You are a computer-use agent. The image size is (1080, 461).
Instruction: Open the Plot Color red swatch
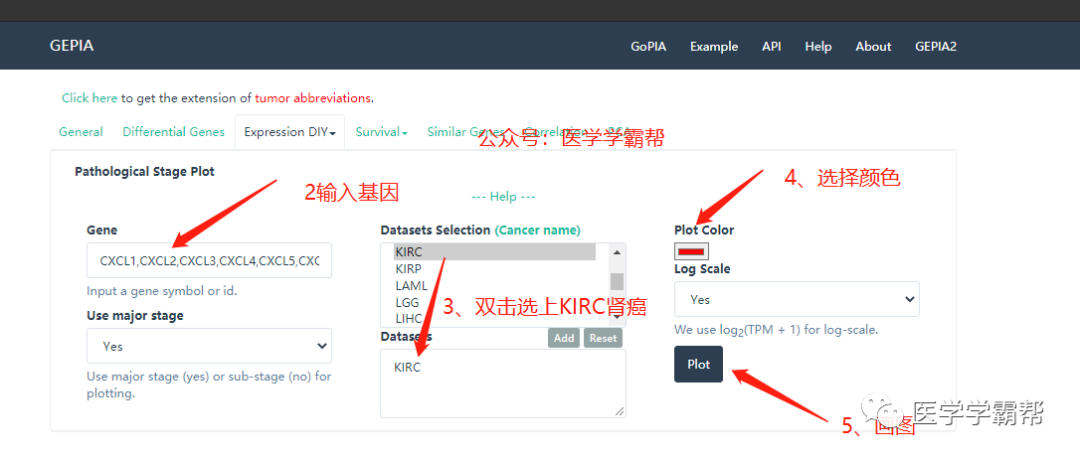[x=692, y=252]
